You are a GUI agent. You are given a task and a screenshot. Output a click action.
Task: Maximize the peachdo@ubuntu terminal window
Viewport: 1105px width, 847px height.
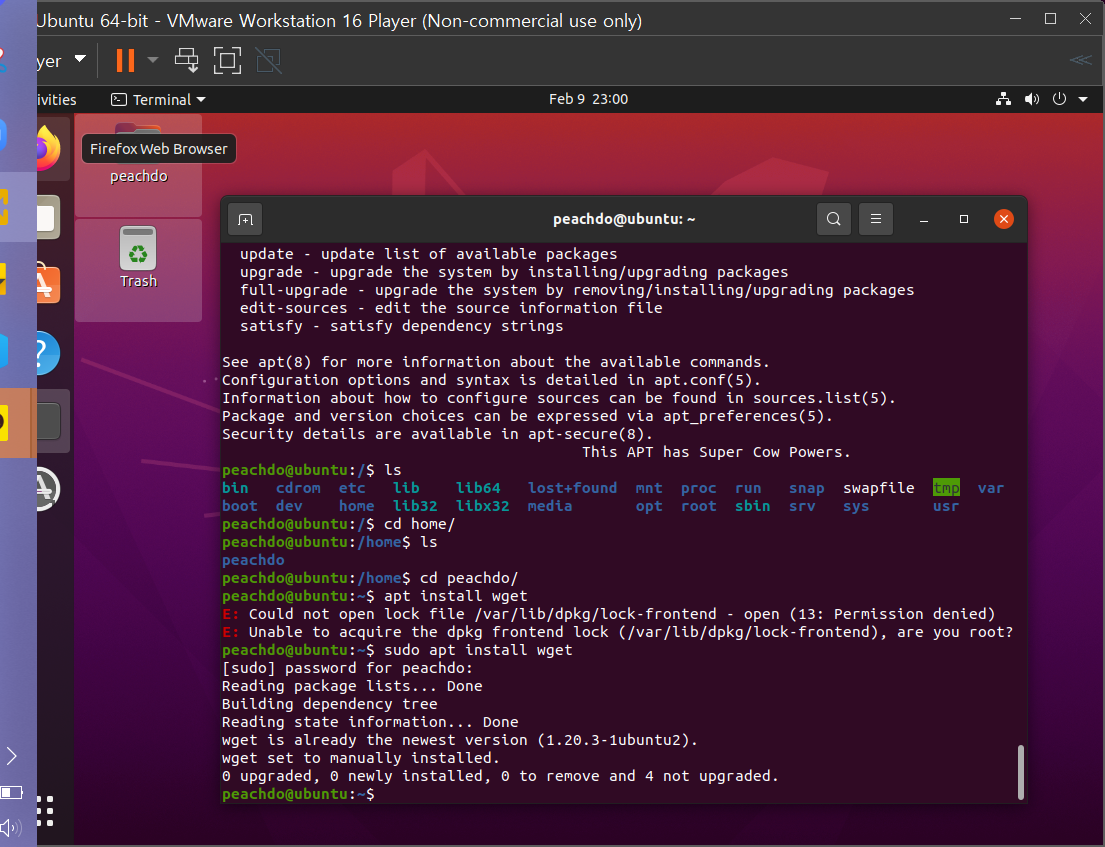point(964,219)
